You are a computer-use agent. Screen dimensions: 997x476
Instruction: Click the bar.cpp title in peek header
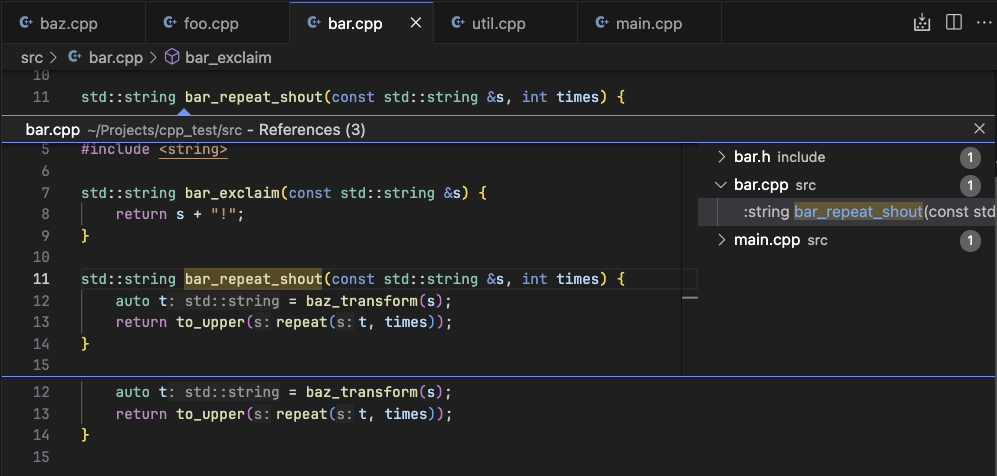pos(53,130)
